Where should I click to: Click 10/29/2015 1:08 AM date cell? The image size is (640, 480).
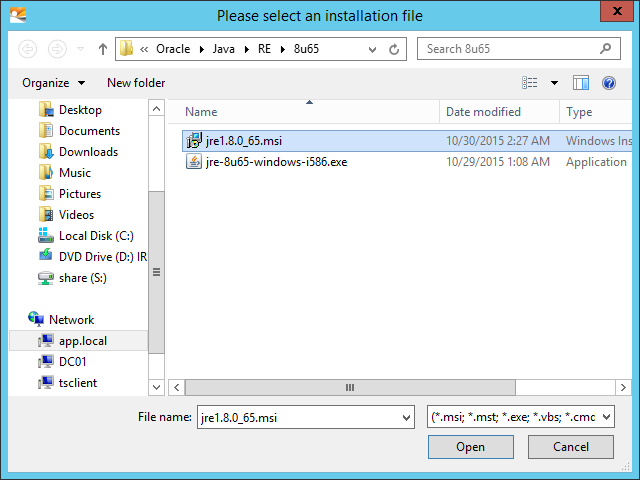click(498, 162)
